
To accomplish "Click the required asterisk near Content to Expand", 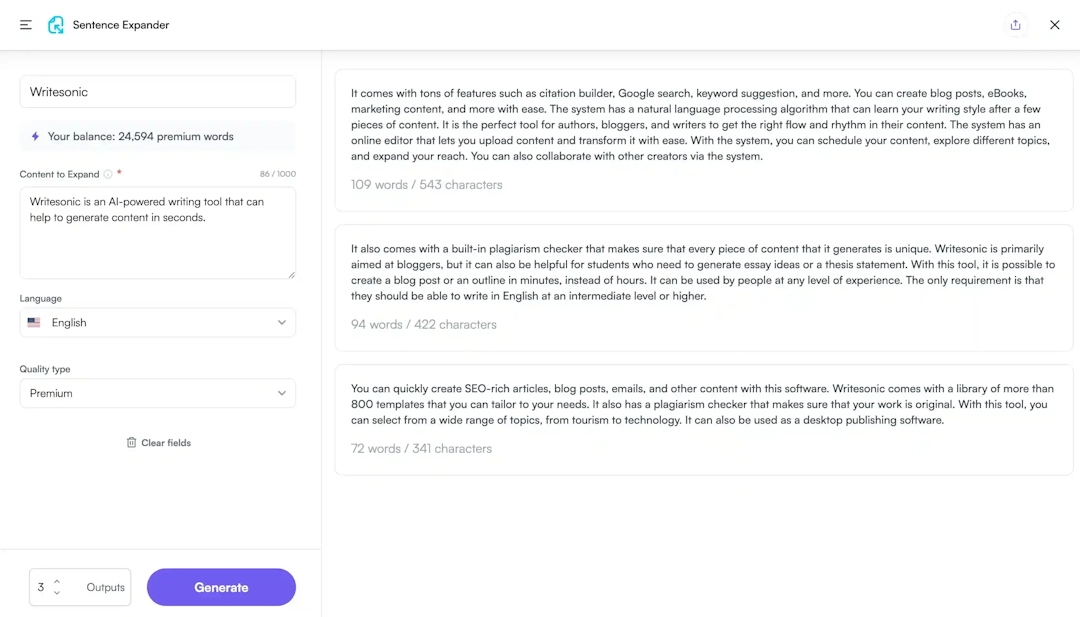I will 117,170.
